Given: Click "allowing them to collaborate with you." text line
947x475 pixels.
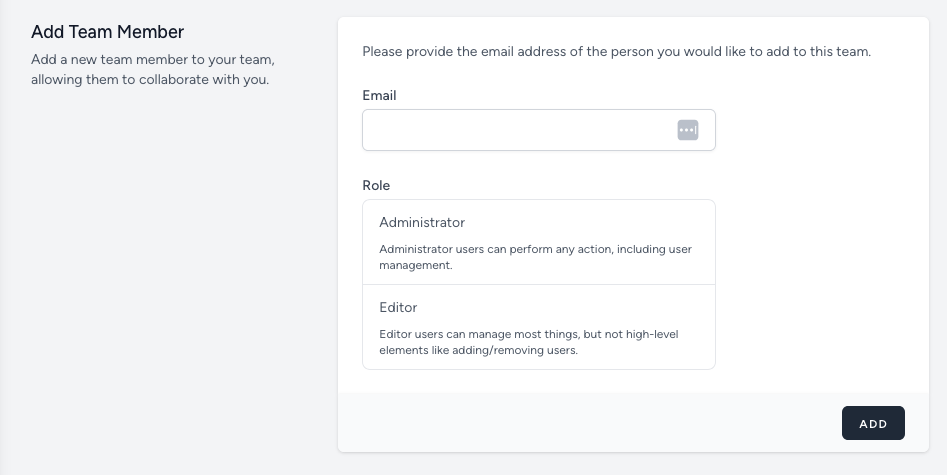Looking at the screenshot, I should [150, 79].
